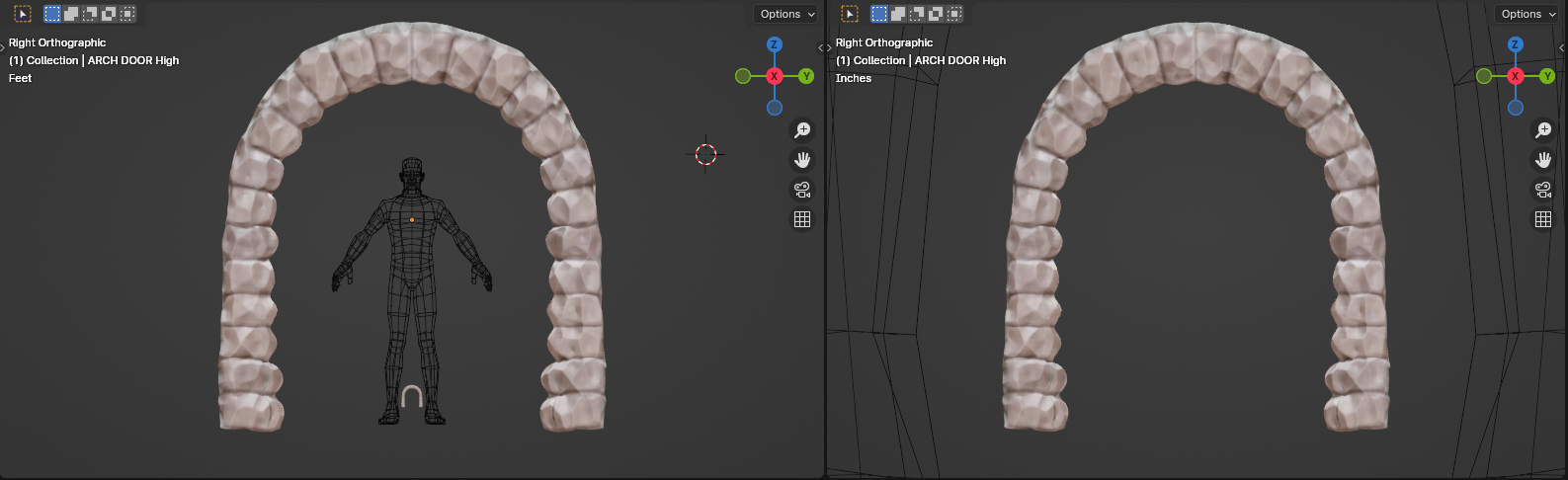Click the 'Inches' label in right viewport
Screen dimensions: 1568x480
click(854, 78)
